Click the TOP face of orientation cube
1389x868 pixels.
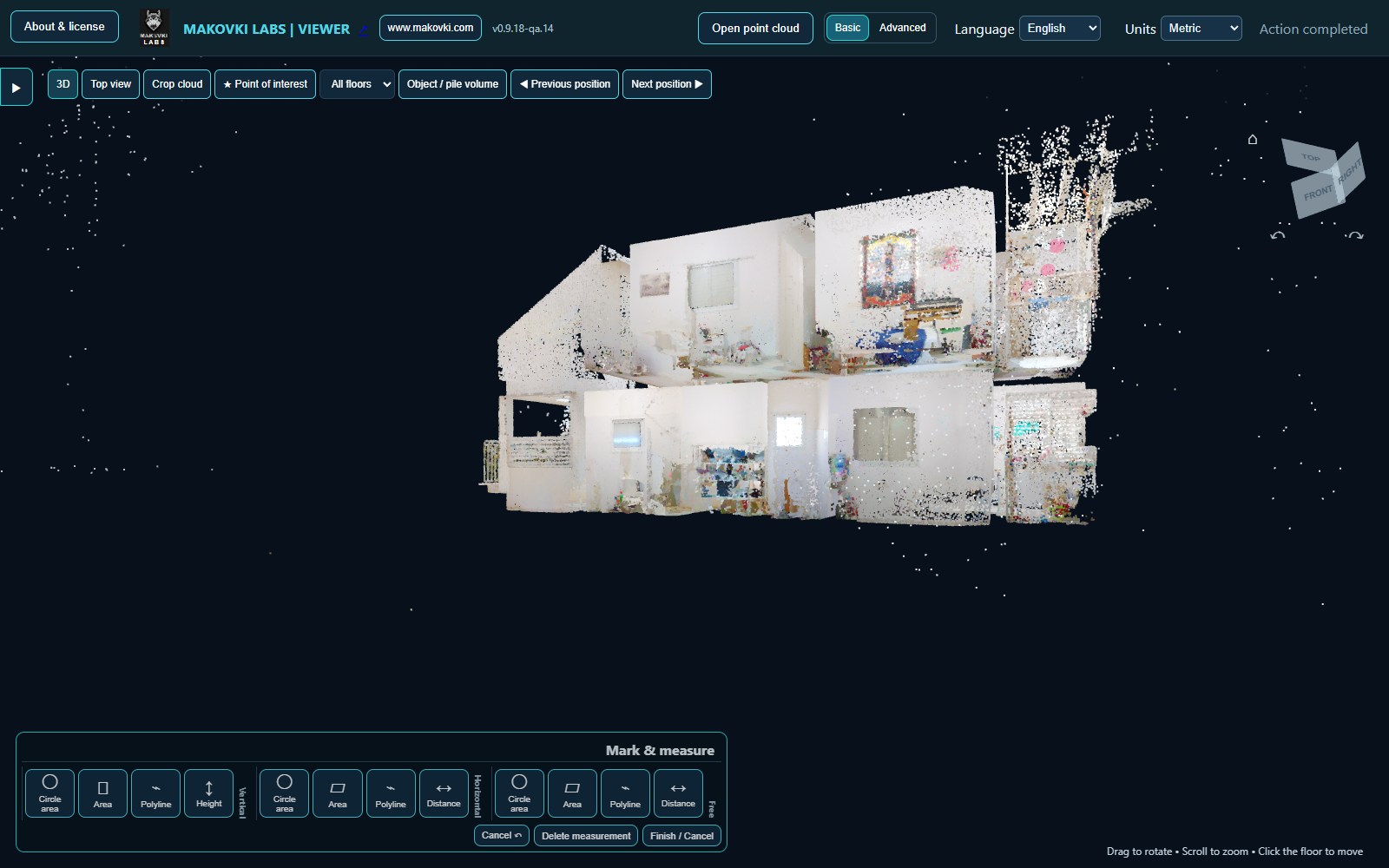click(1310, 156)
